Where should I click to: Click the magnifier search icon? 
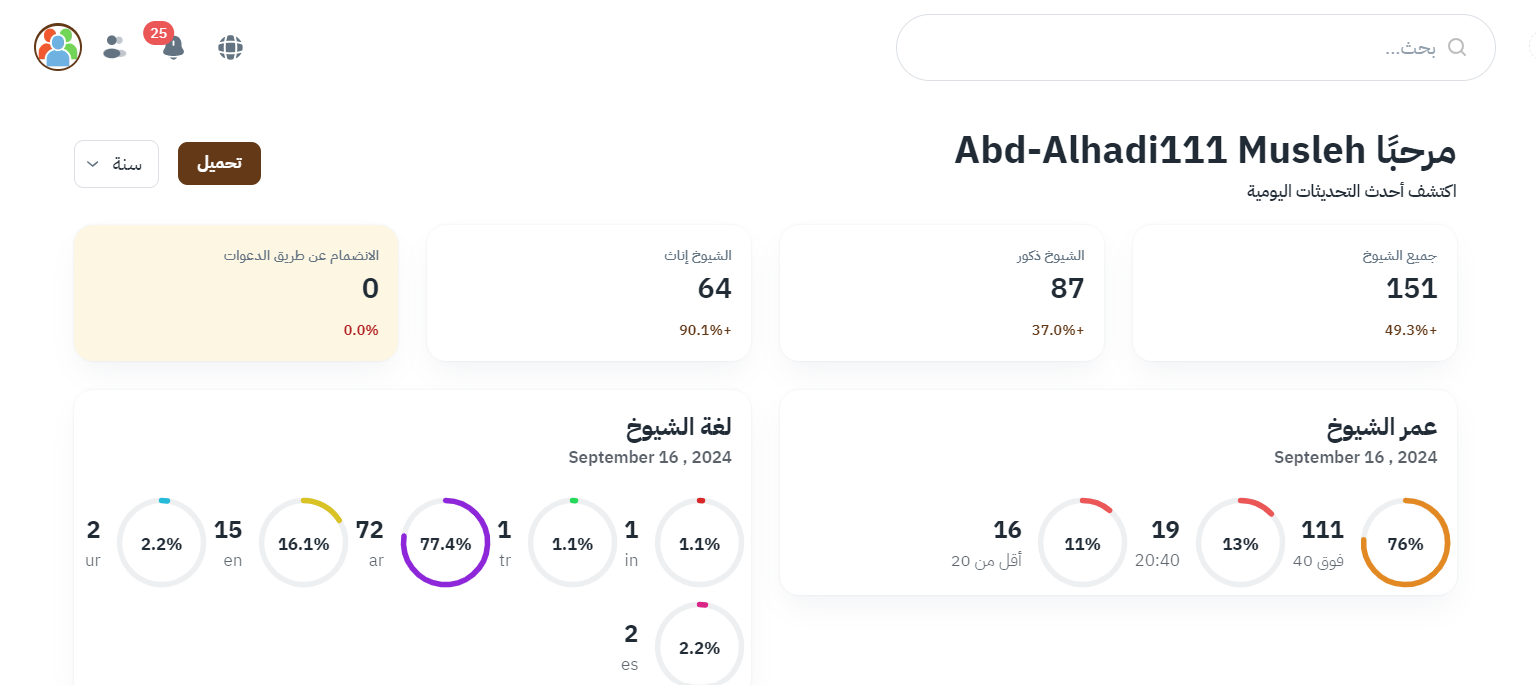click(x=1456, y=47)
